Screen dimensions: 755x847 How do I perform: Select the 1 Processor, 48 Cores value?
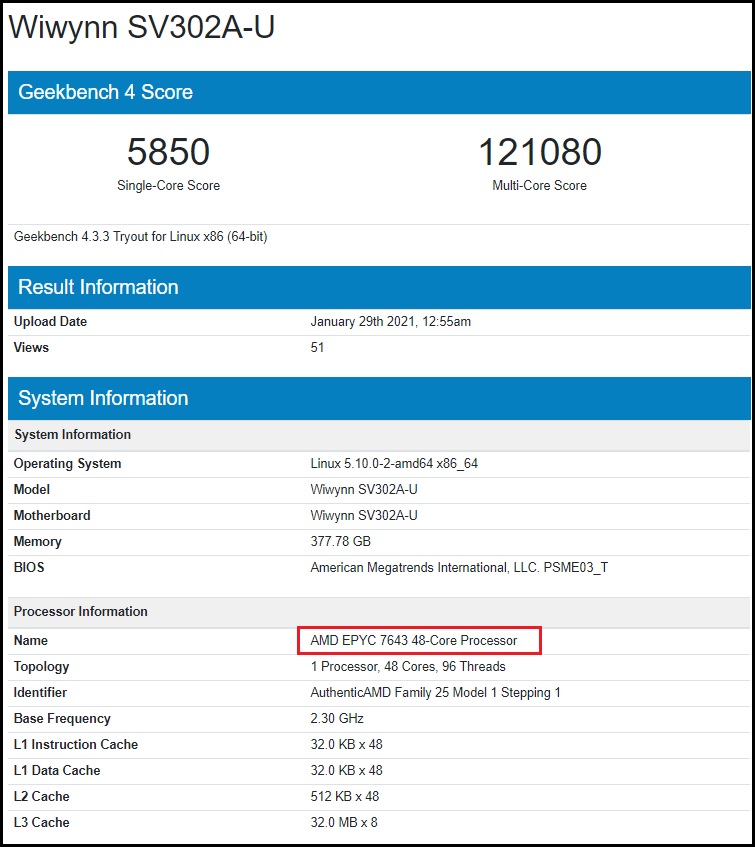pyautogui.click(x=408, y=667)
